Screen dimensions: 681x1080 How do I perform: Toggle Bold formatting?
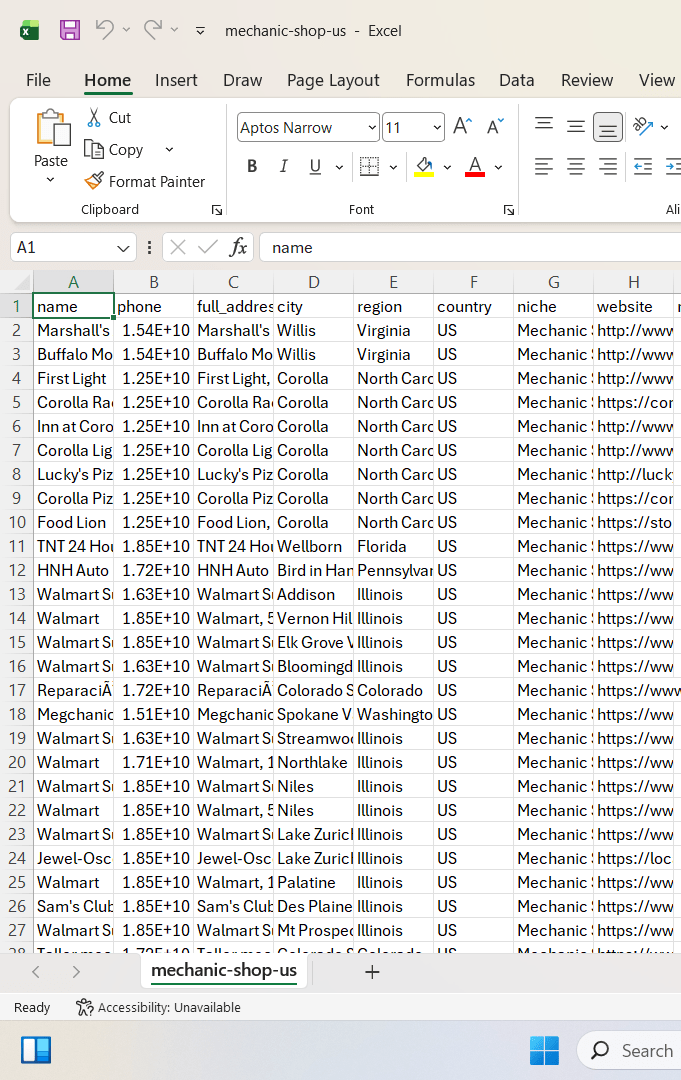coord(252,166)
